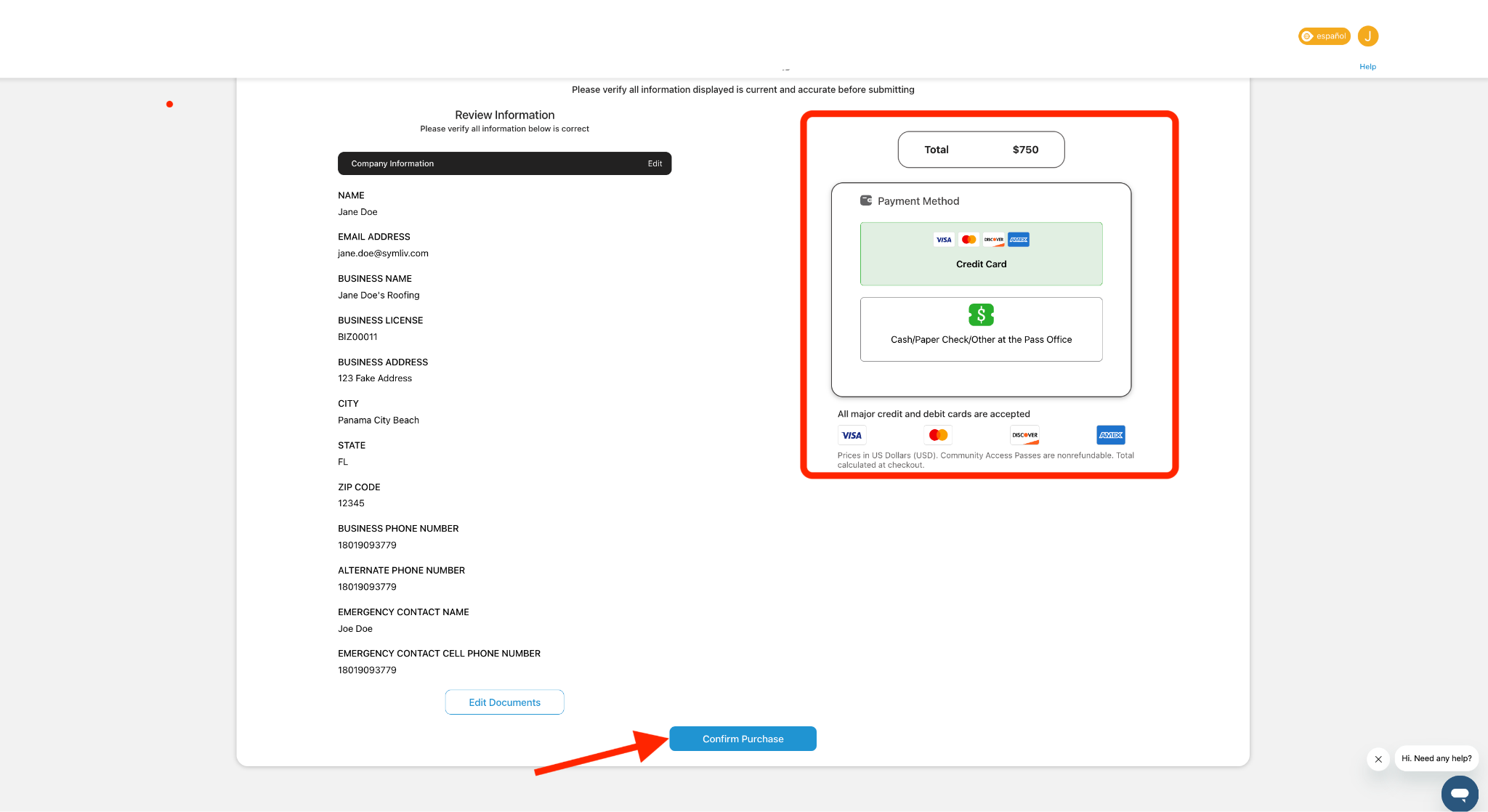Click the Discover logo in accepted cards row
Screen dimensions: 1488x812
(x=1024, y=435)
